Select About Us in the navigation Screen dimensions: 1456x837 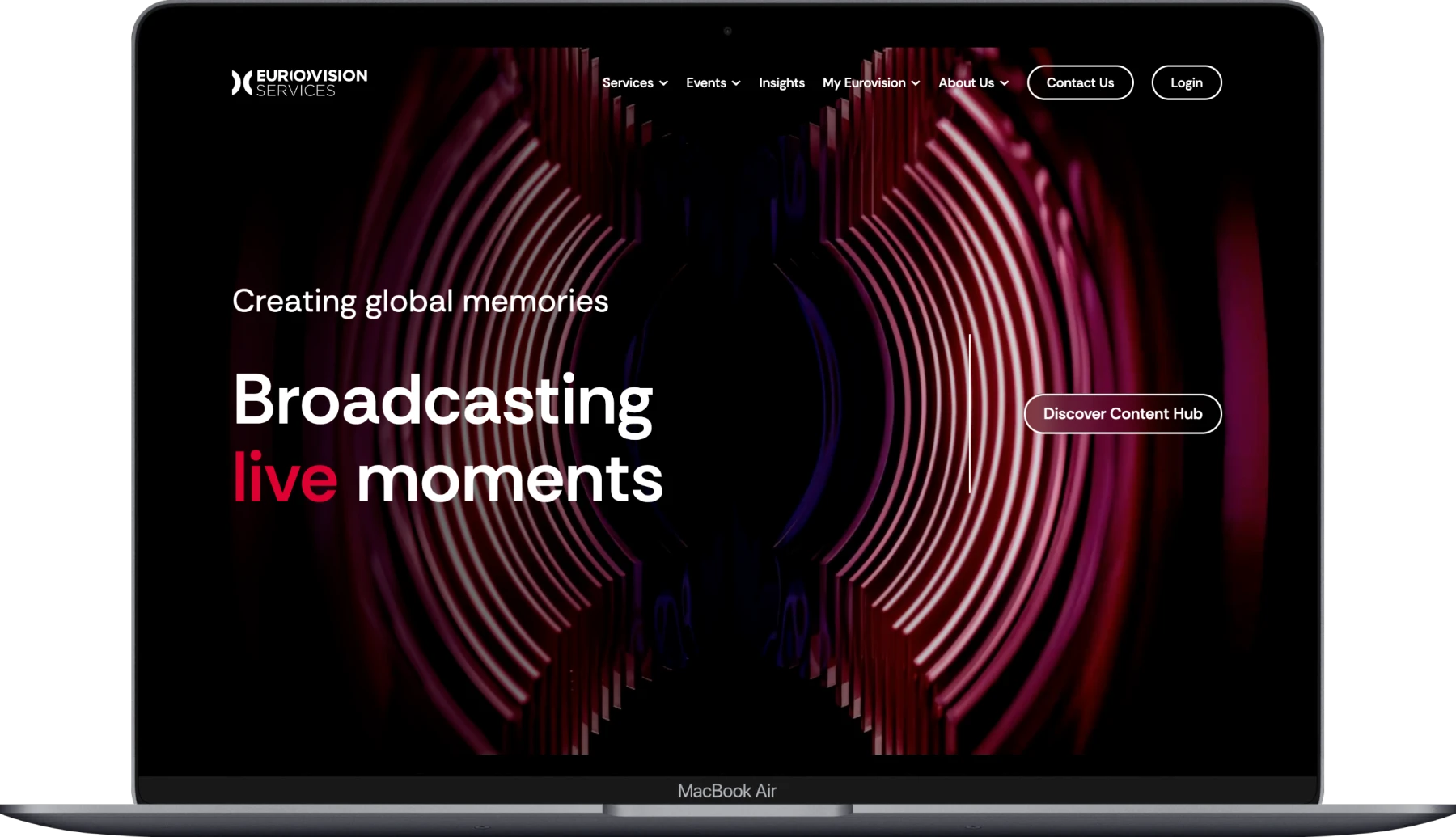967,82
